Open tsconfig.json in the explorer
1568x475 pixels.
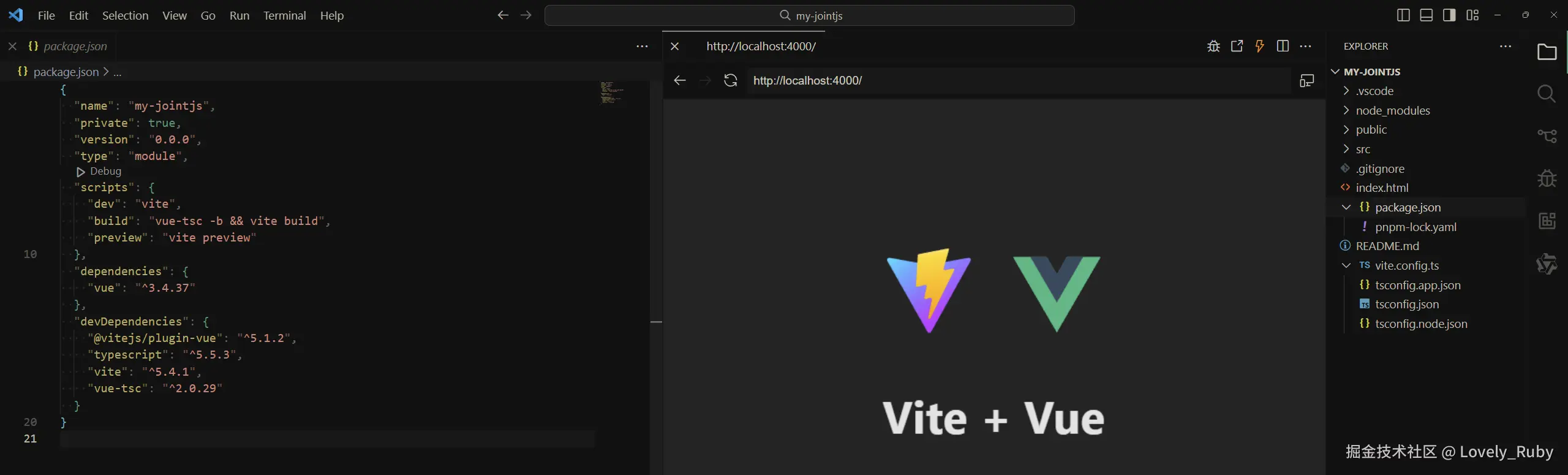[1407, 304]
